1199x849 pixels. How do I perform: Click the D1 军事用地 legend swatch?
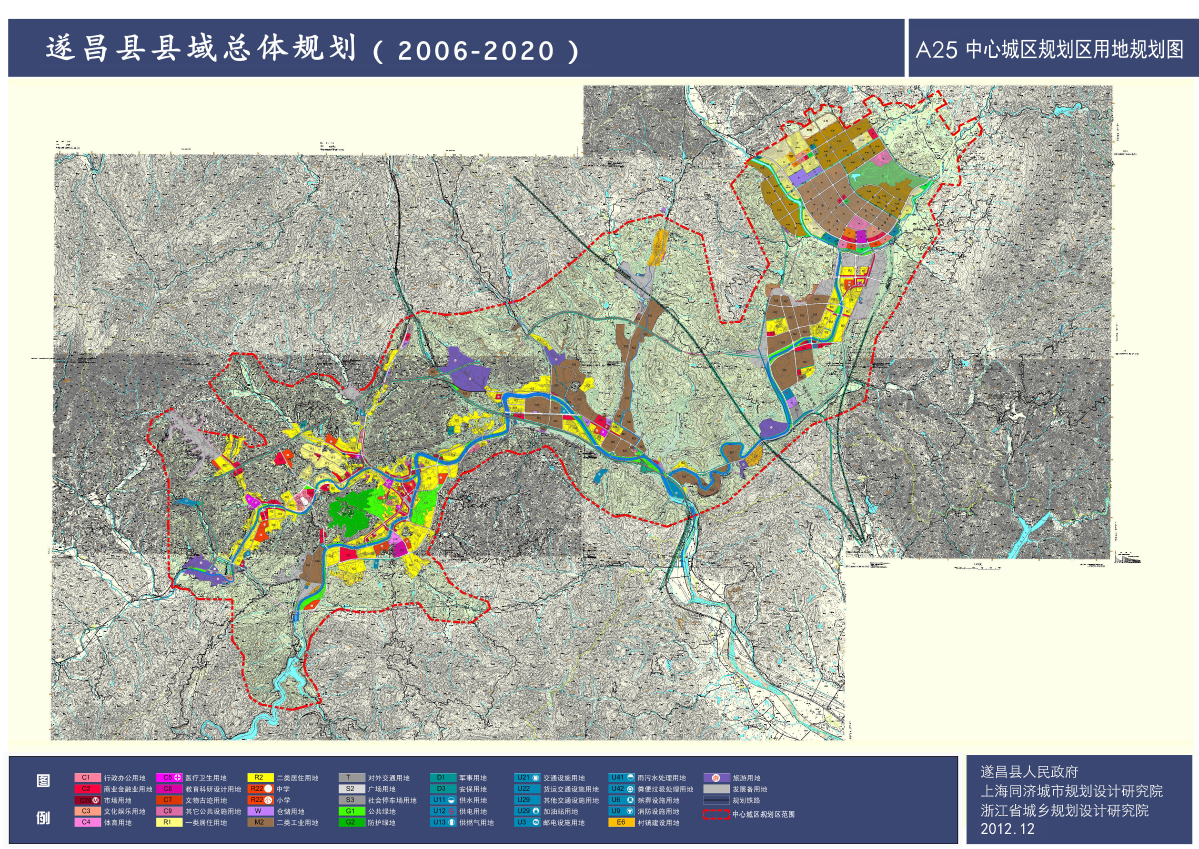coord(442,778)
